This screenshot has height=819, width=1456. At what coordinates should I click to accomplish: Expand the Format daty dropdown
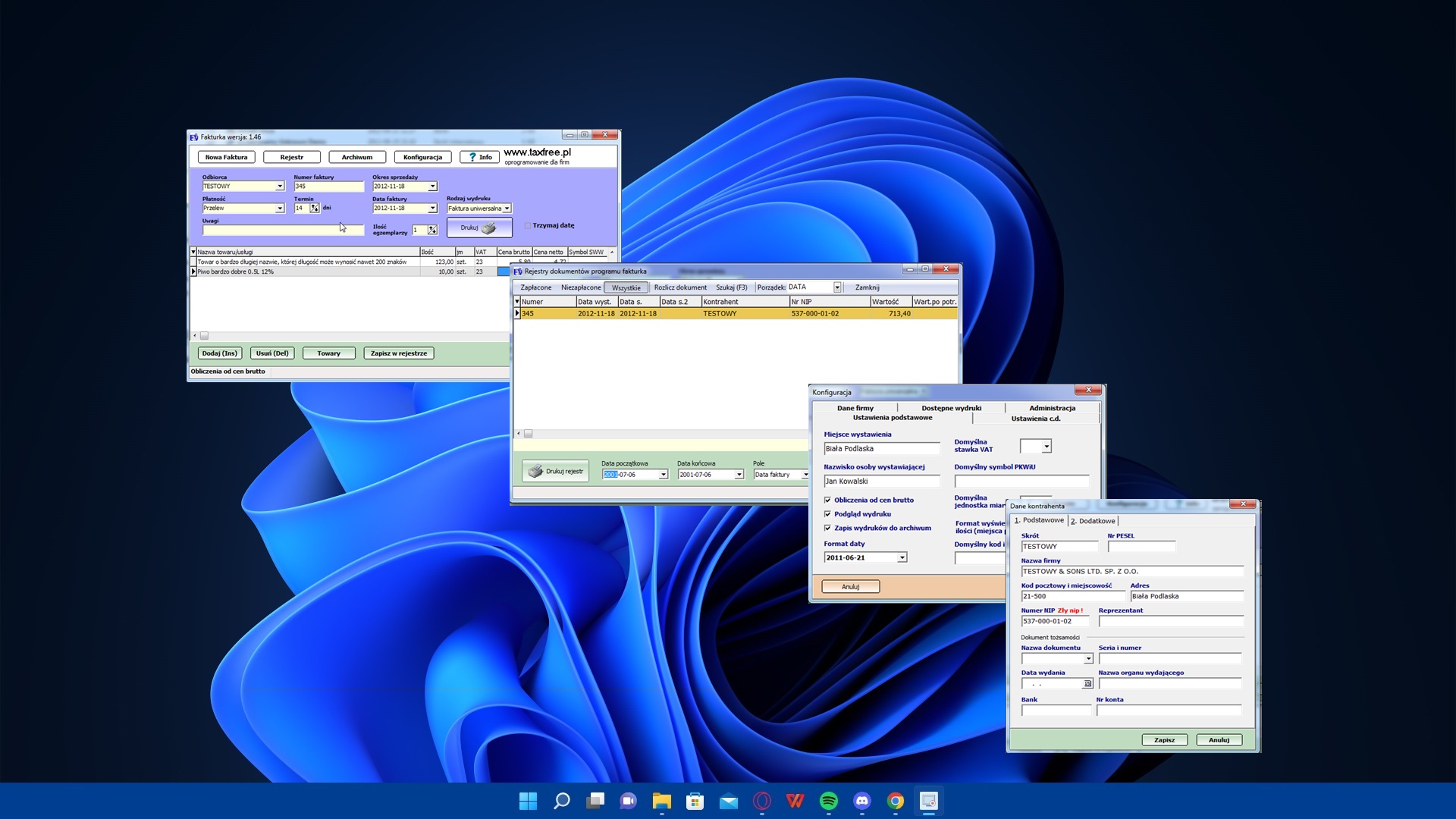click(x=902, y=557)
